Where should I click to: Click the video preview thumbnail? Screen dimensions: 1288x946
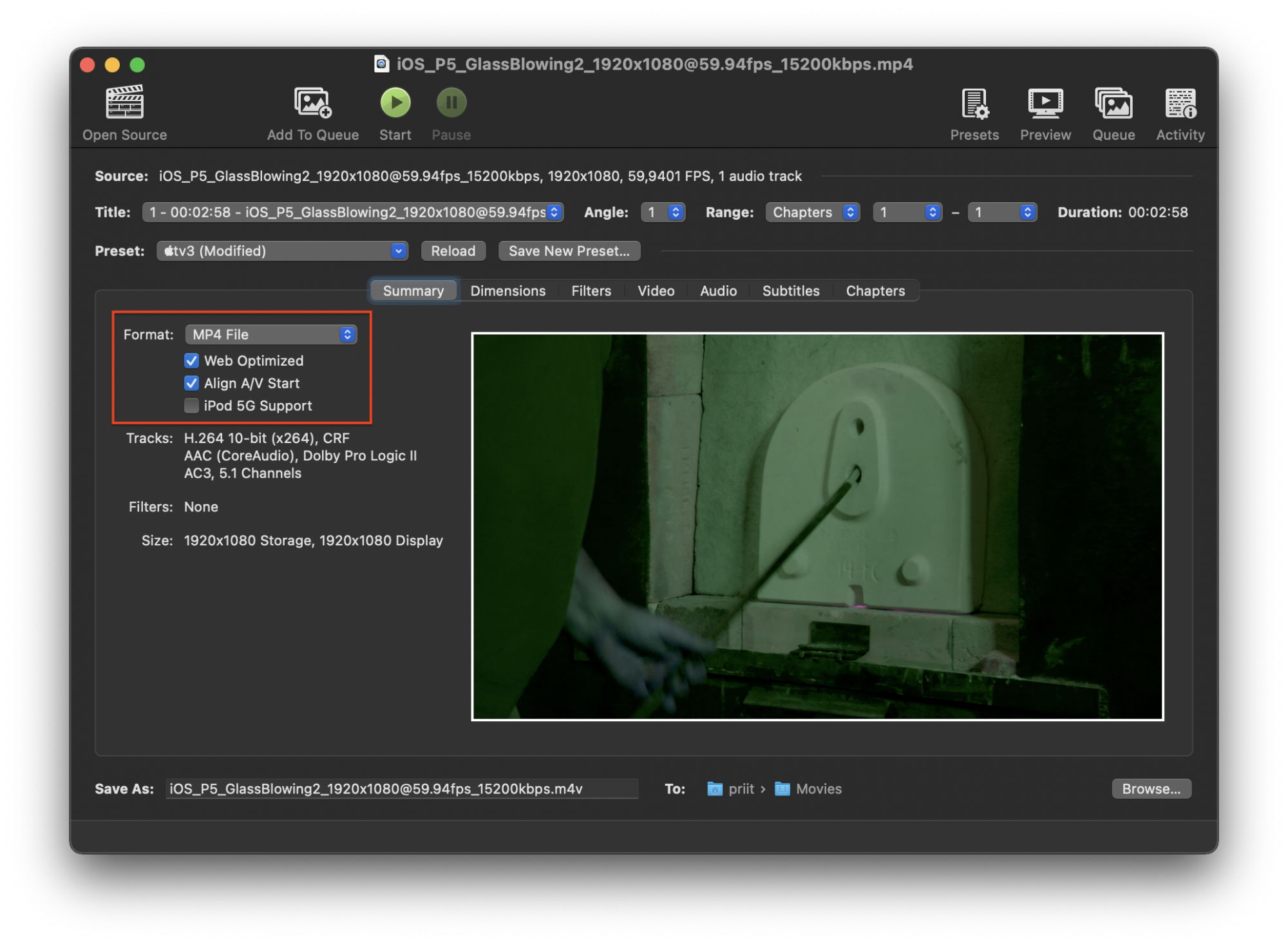817,525
